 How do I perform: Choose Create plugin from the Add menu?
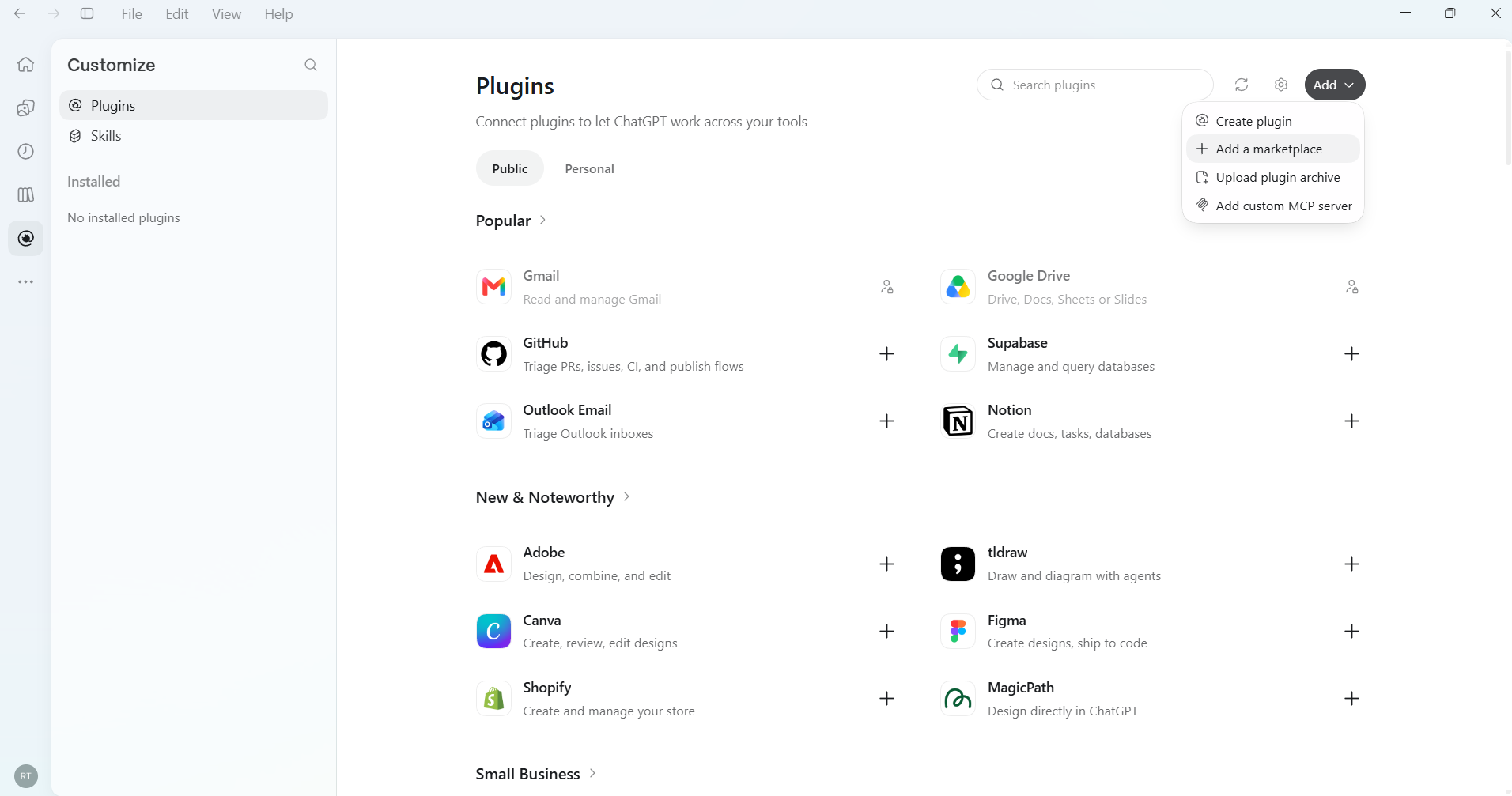[1273, 121]
